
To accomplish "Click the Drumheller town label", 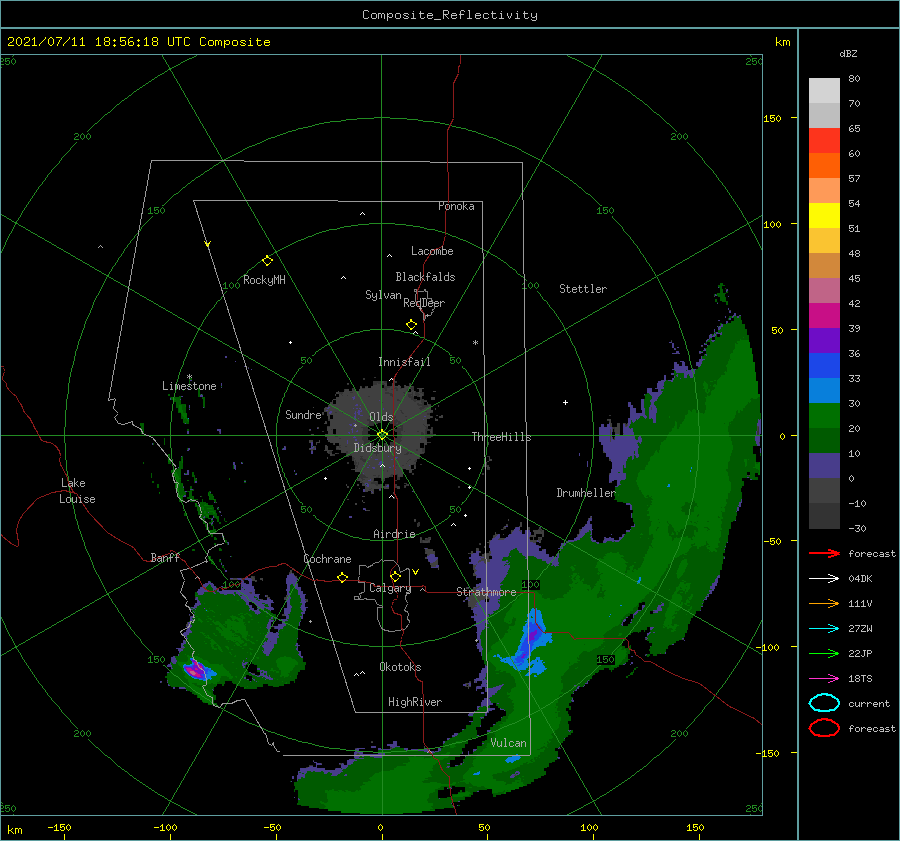I will click(x=586, y=493).
